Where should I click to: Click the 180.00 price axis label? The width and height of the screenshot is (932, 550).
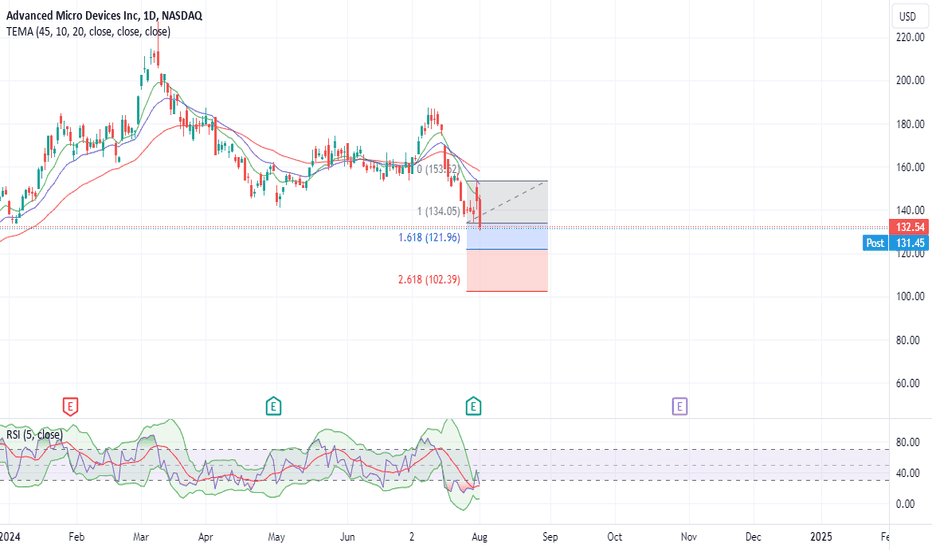[910, 124]
